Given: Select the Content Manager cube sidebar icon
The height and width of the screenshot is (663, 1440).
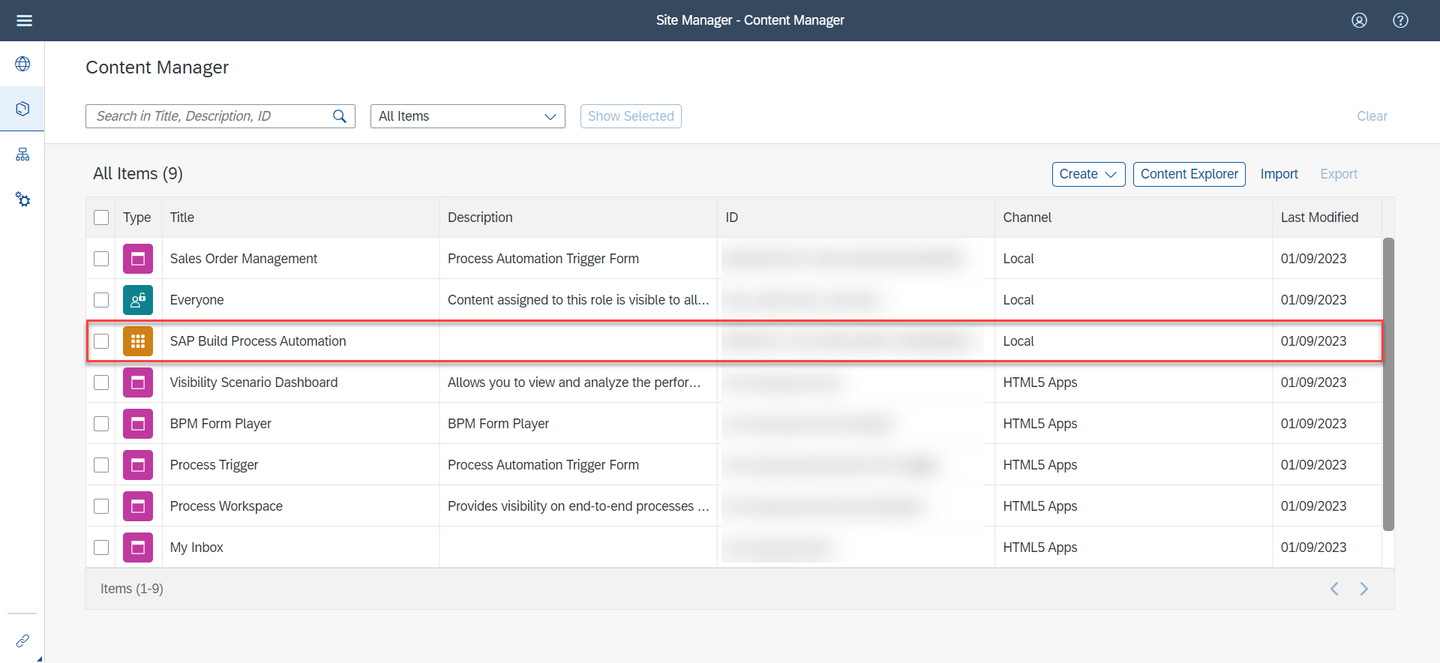Looking at the screenshot, I should click(22, 109).
